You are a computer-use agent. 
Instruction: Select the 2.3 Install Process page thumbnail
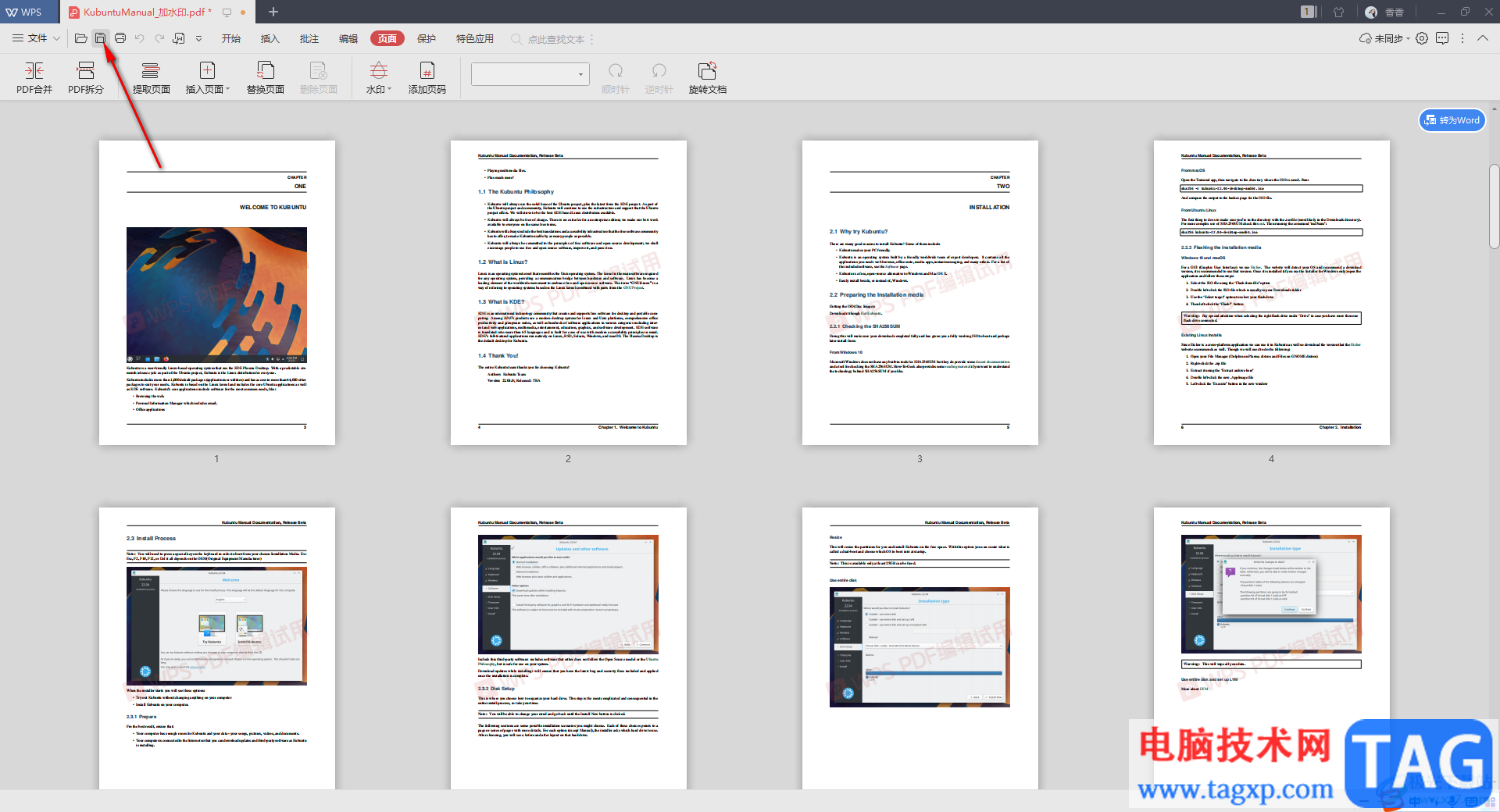pyautogui.click(x=217, y=648)
